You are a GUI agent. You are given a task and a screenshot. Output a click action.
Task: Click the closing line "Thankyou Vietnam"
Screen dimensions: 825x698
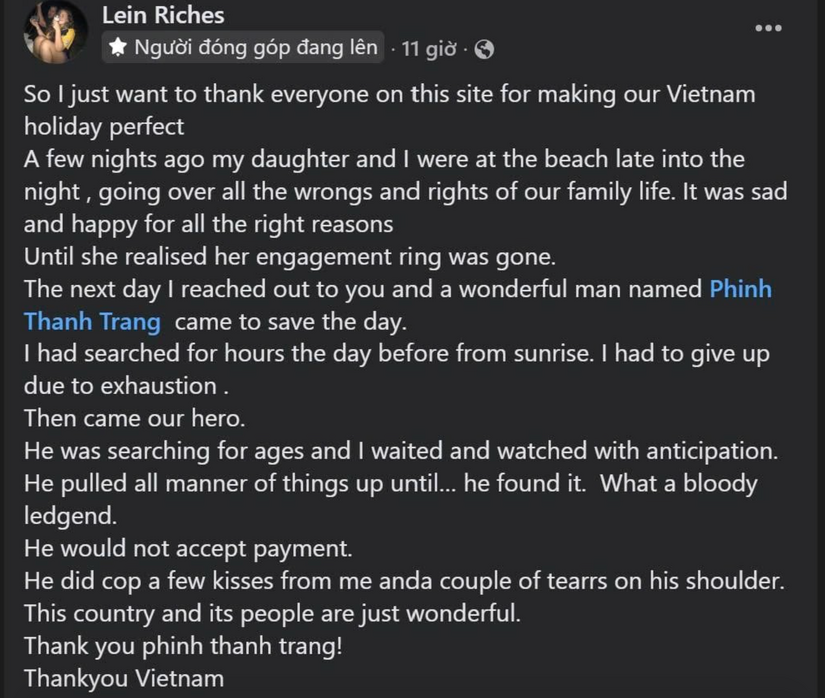click(124, 679)
